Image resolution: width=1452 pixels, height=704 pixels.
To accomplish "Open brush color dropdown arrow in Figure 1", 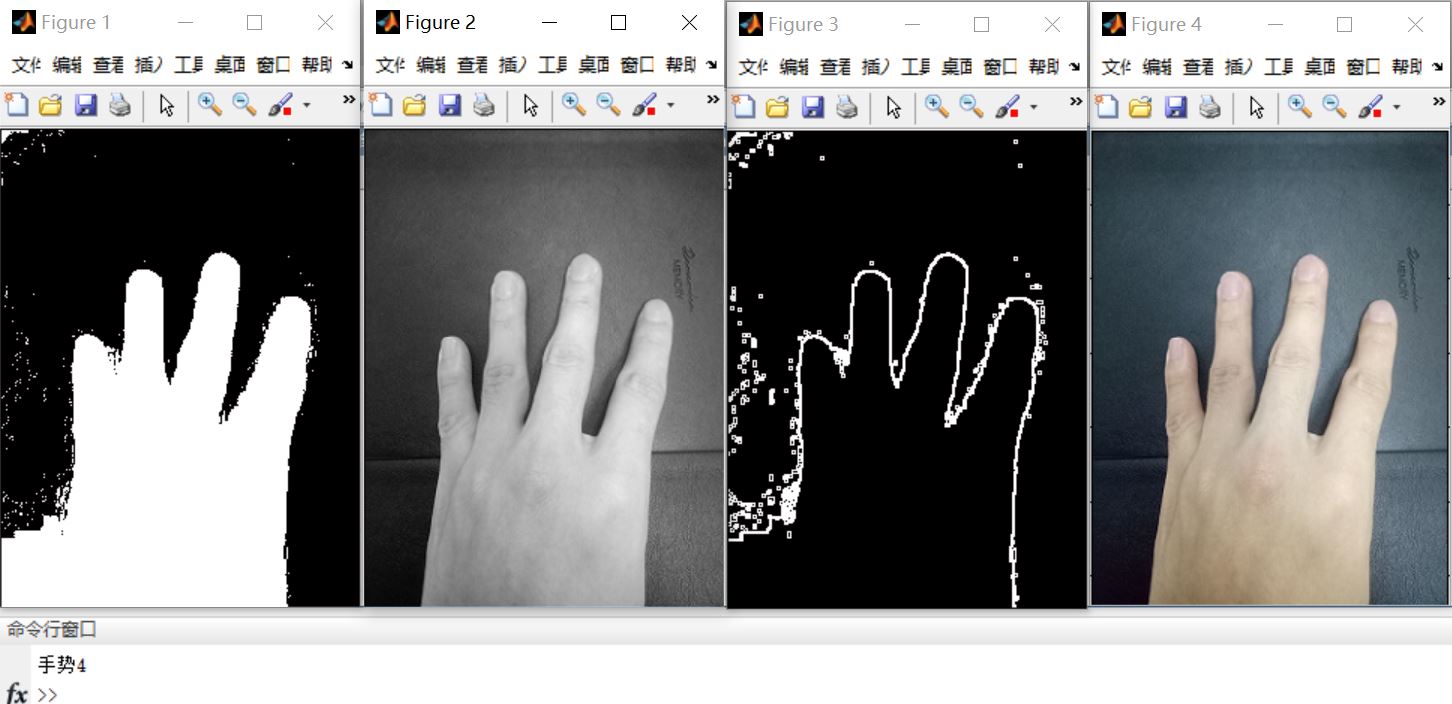I will [306, 105].
